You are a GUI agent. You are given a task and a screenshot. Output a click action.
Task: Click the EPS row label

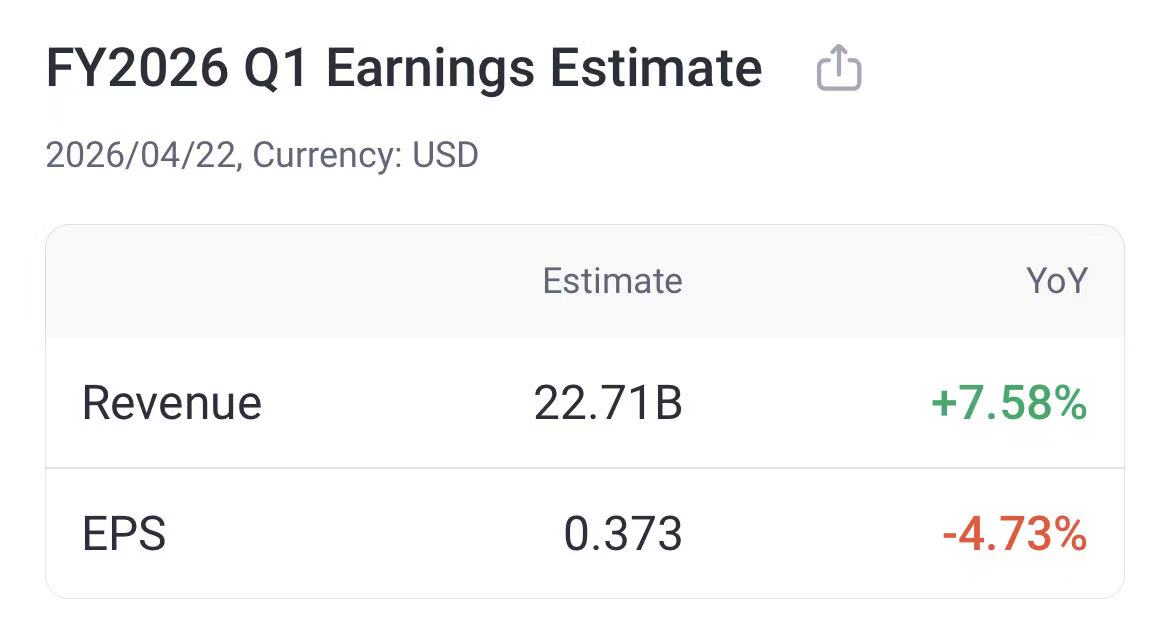126,535
